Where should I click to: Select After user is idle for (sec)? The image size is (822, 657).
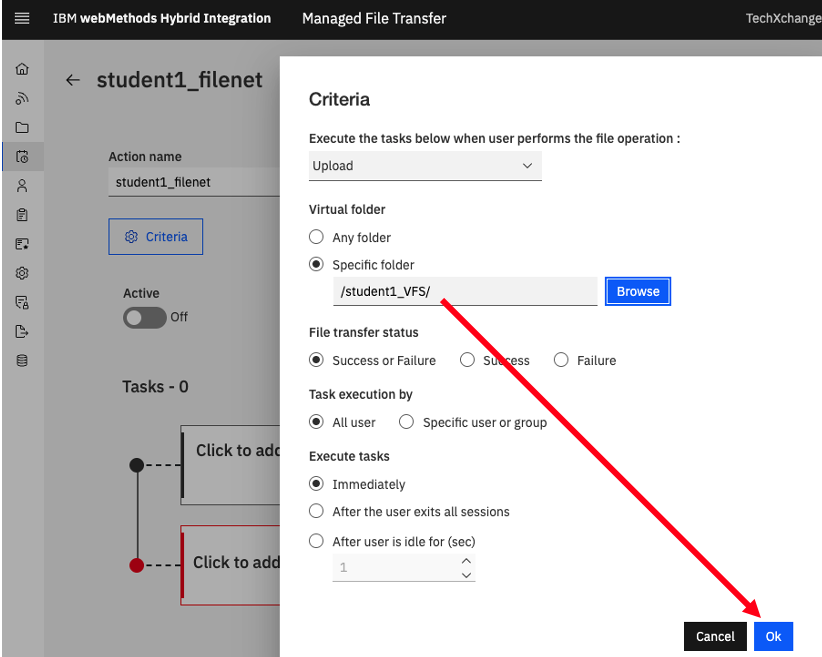point(316,541)
